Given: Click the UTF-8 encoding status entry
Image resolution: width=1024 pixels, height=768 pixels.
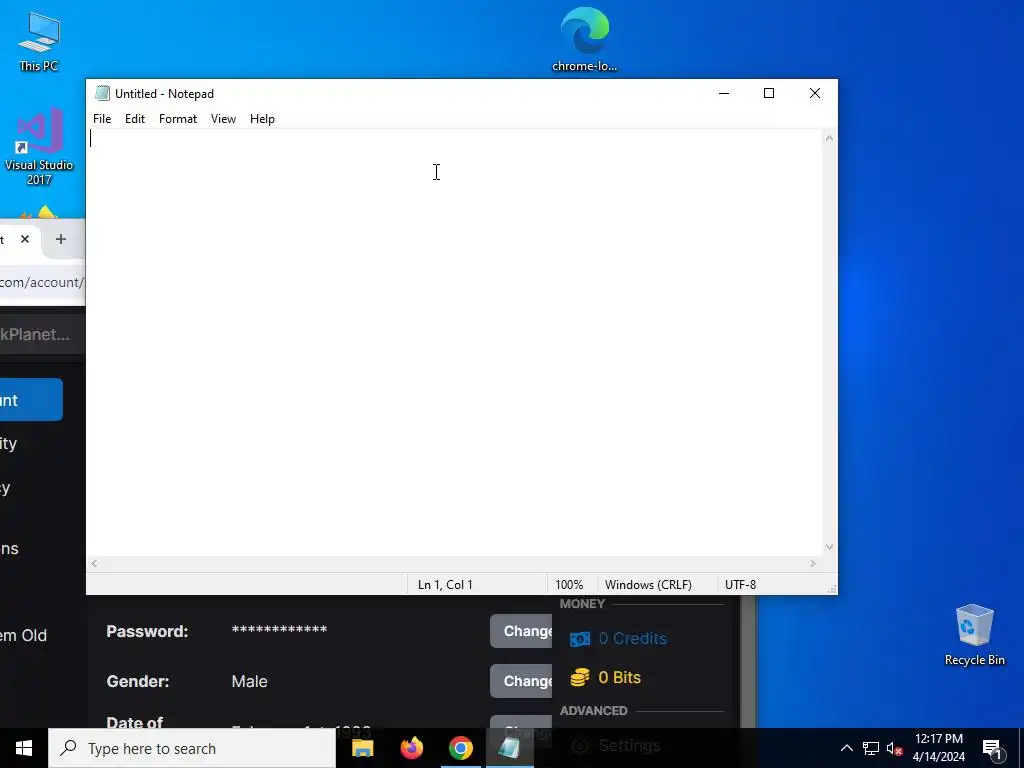Looking at the screenshot, I should [741, 584].
